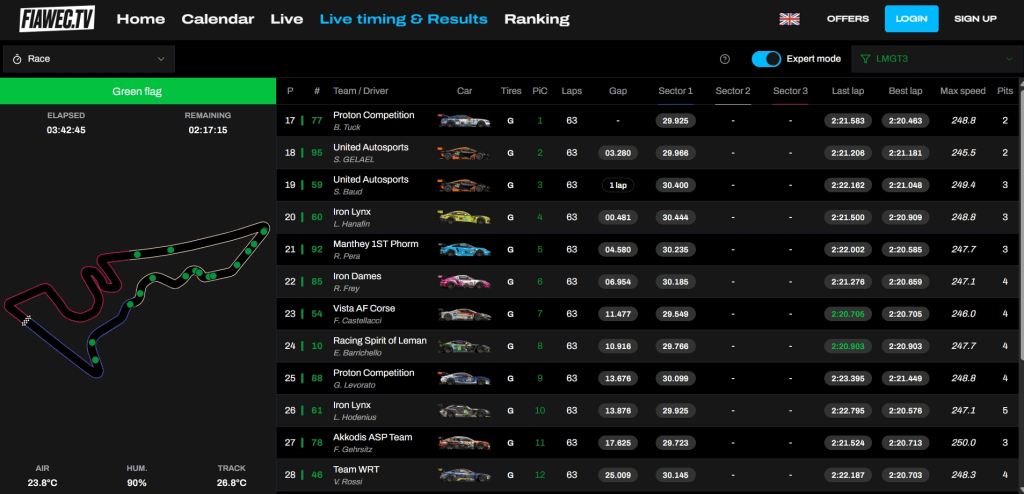
Task: Click the pink Iron Dames car image
Action: 464,282
